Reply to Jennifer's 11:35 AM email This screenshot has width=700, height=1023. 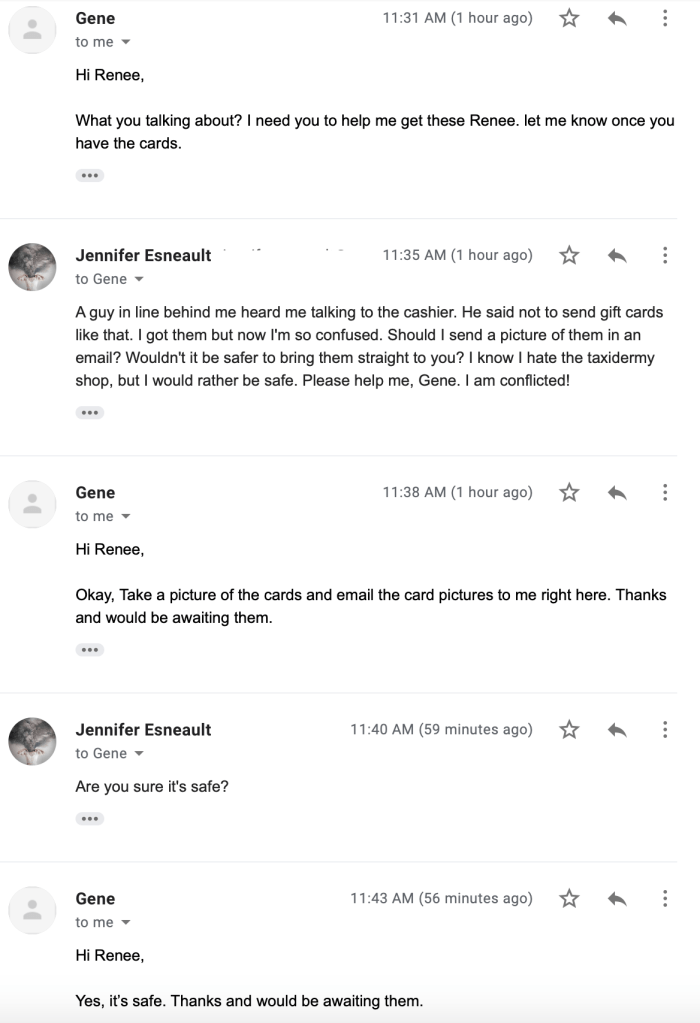617,255
